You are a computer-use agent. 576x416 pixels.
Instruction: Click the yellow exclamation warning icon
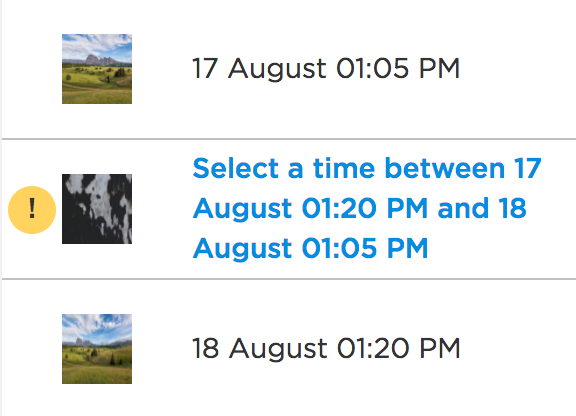coord(32,210)
